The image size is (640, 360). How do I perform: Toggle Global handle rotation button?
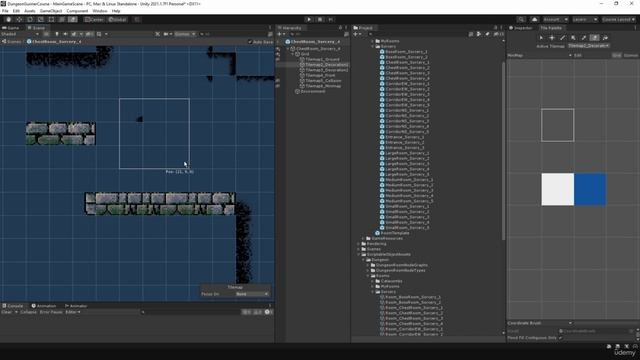coord(118,20)
